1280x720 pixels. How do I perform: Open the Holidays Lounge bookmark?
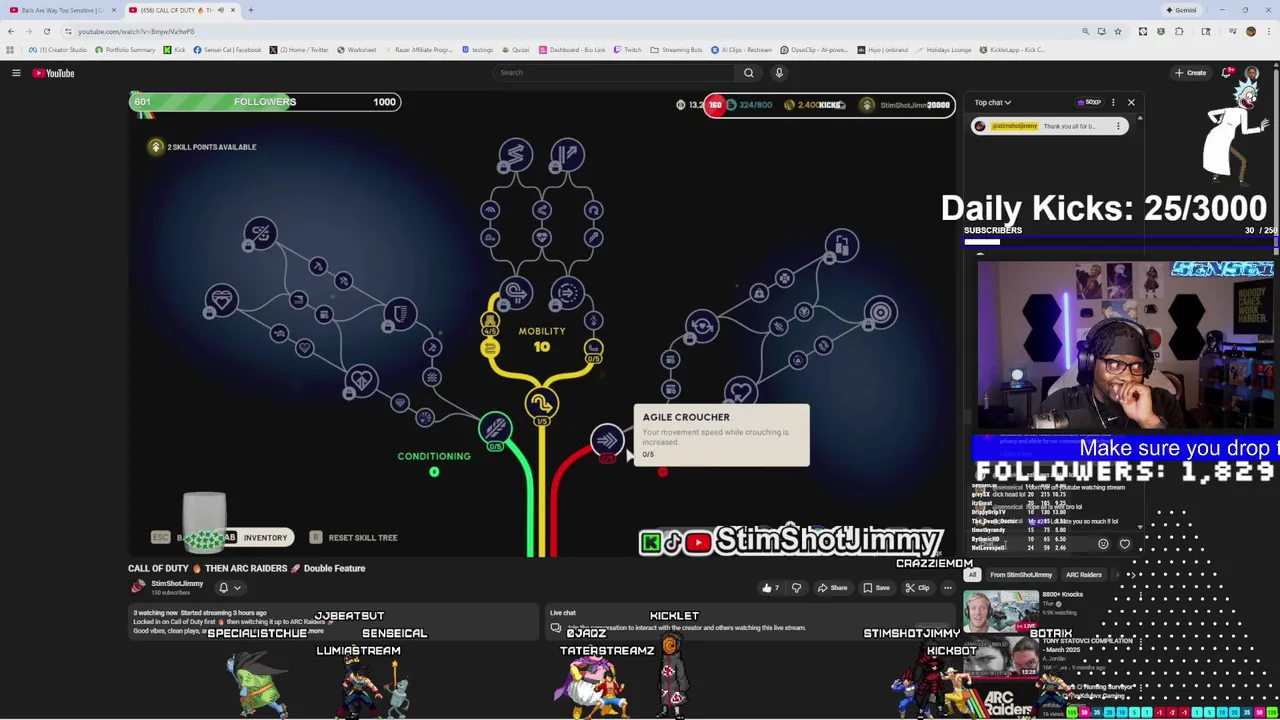(944, 50)
